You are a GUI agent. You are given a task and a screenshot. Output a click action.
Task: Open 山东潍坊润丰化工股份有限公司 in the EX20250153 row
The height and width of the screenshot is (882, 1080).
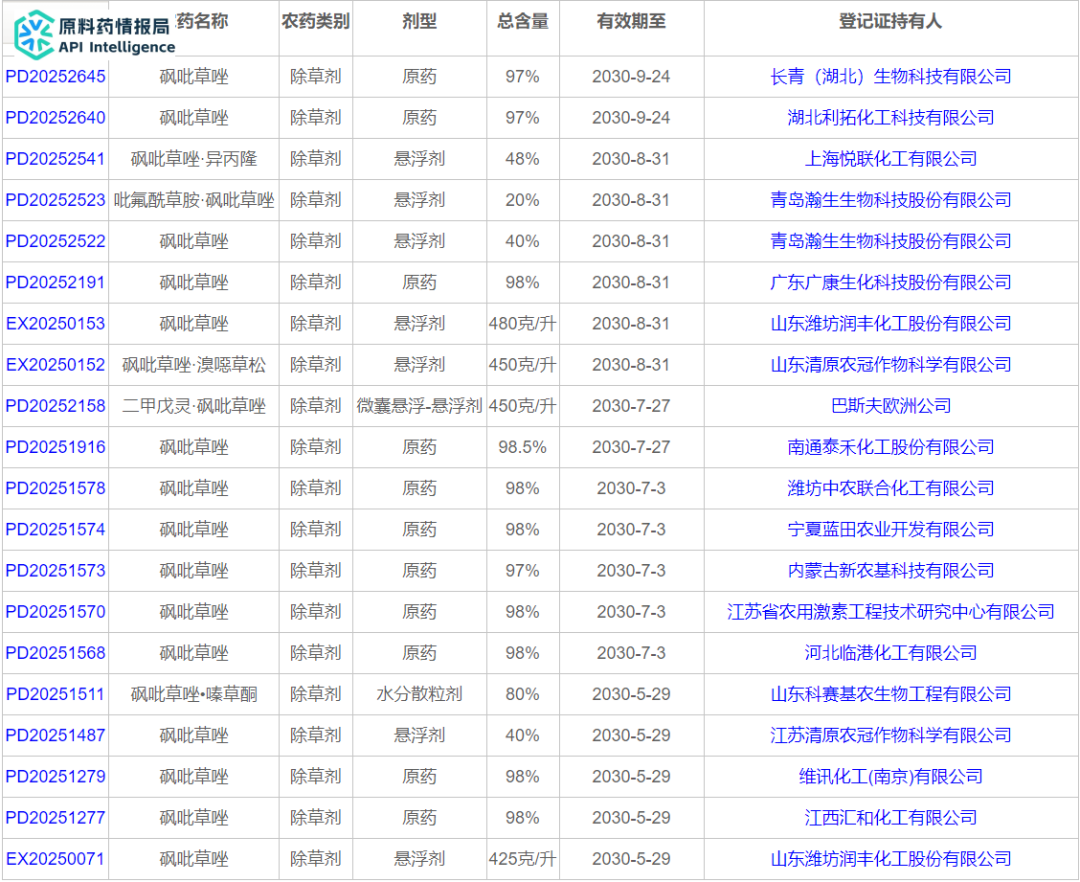click(891, 324)
